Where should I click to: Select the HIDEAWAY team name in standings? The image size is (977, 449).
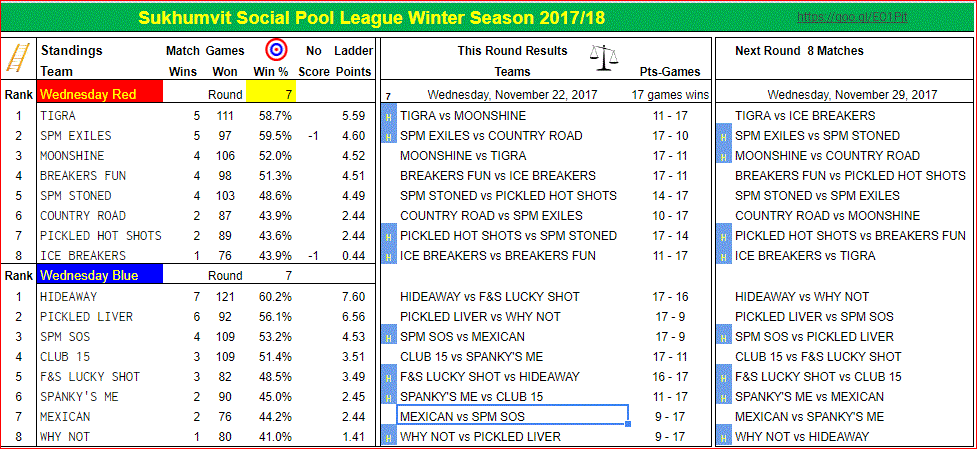[x=70, y=297]
